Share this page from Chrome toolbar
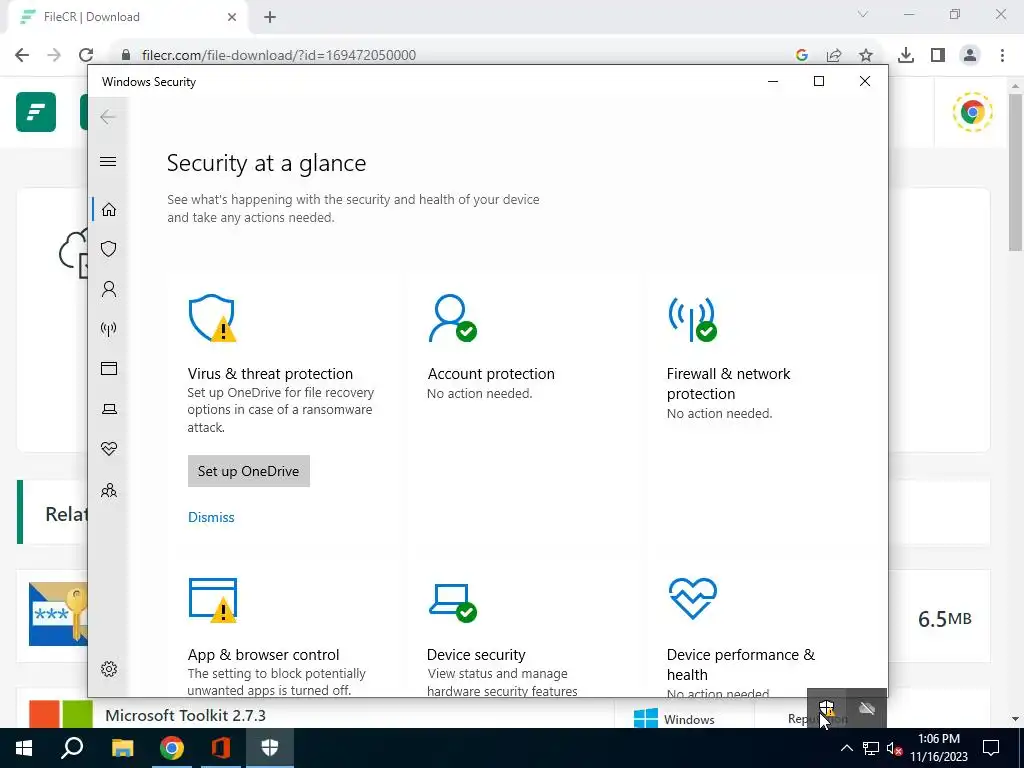The width and height of the screenshot is (1024, 768). (834, 56)
